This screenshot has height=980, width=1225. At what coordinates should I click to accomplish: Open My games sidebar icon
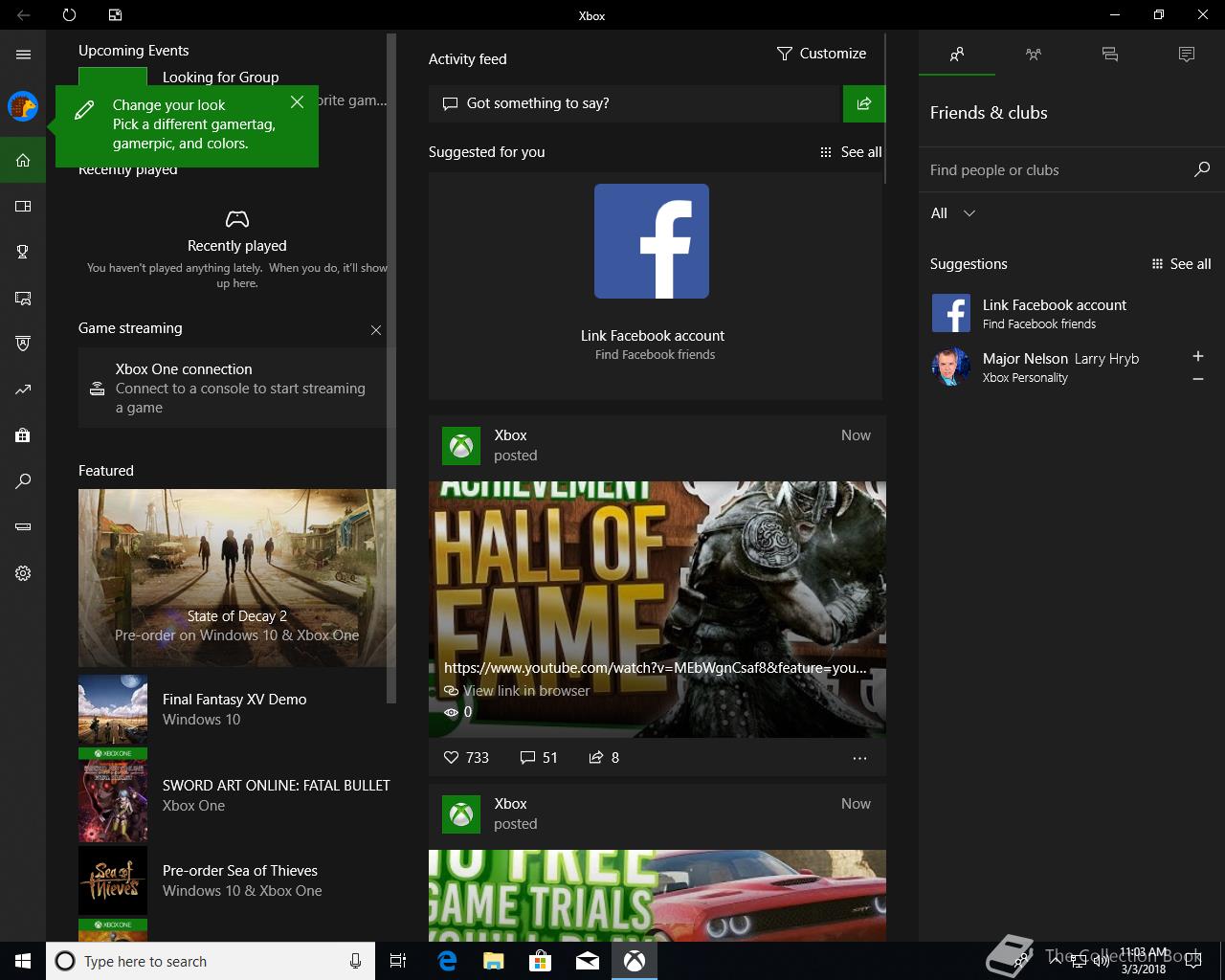point(23,206)
